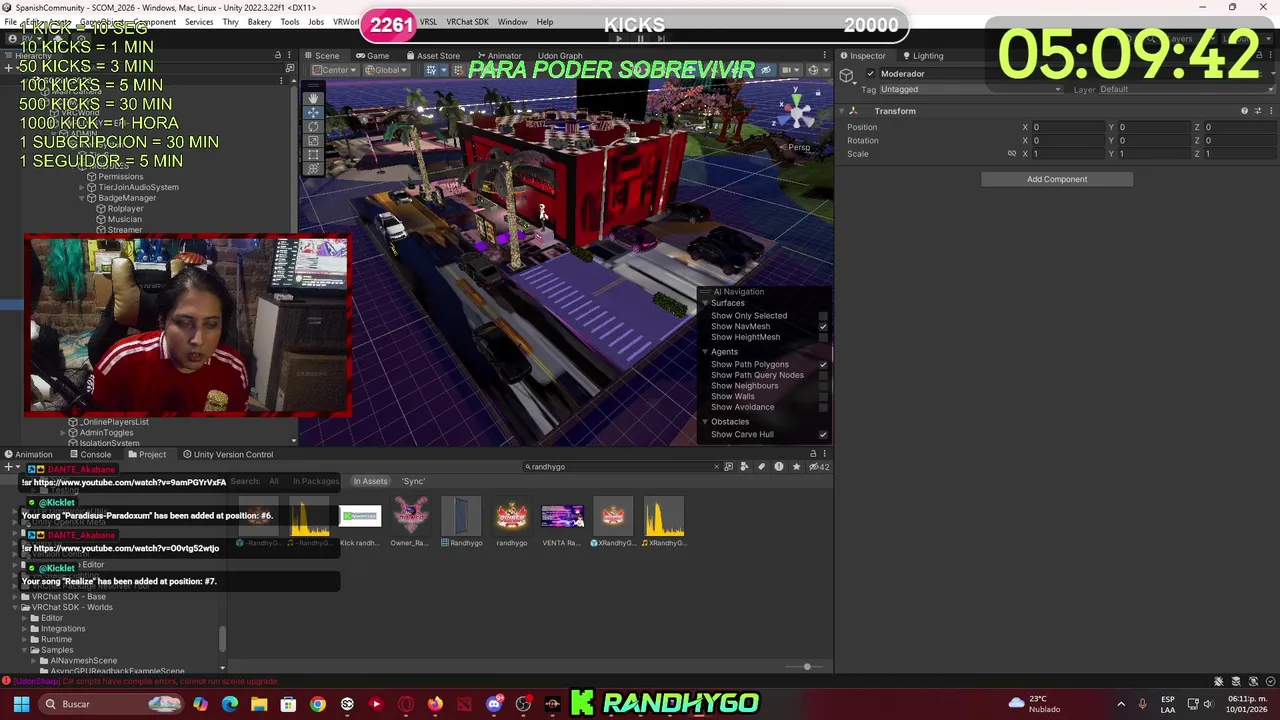Open the Center pivot mode dropdown
Screen dimensions: 1280x720
click(x=334, y=70)
